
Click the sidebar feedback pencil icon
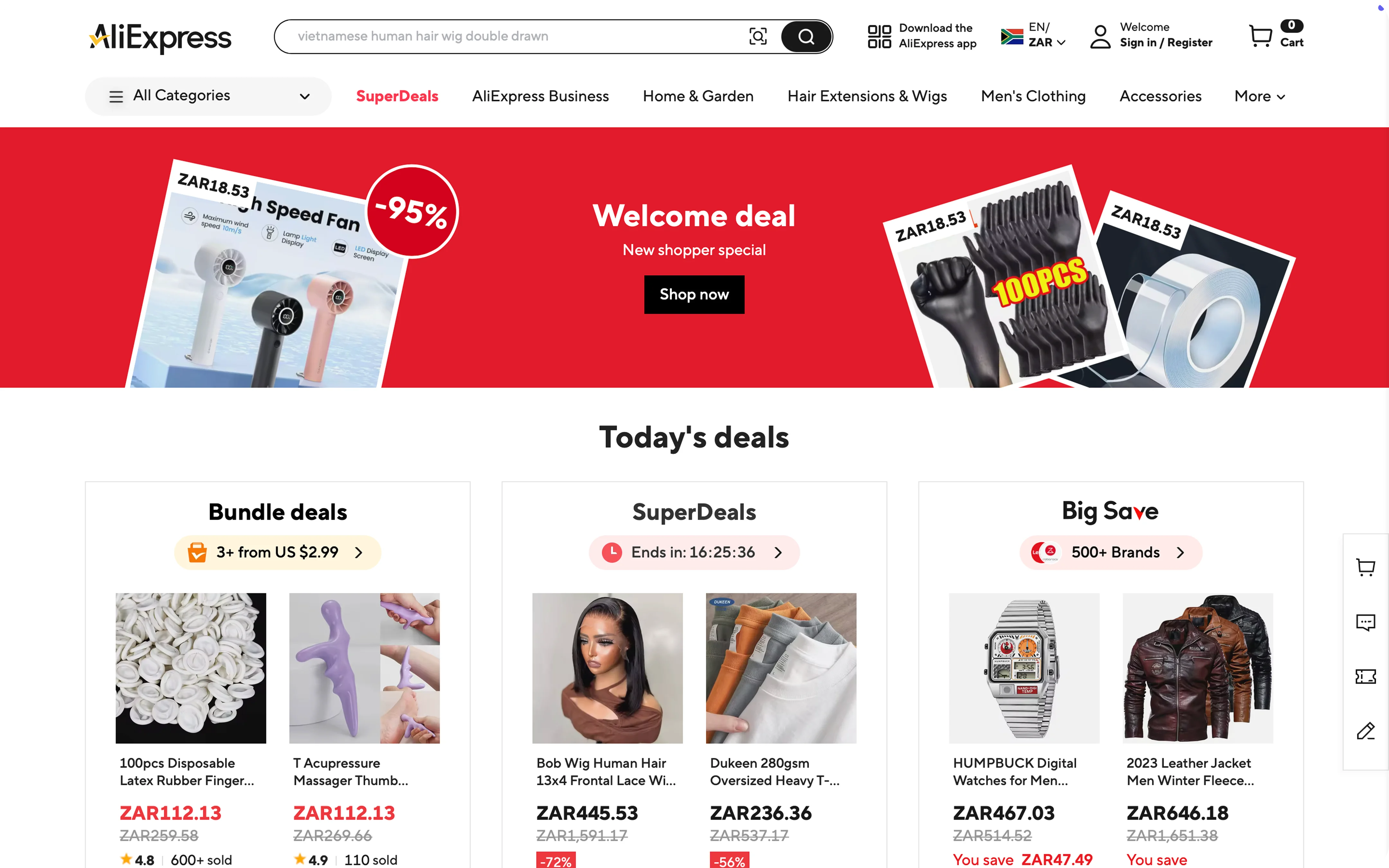pyautogui.click(x=1366, y=731)
